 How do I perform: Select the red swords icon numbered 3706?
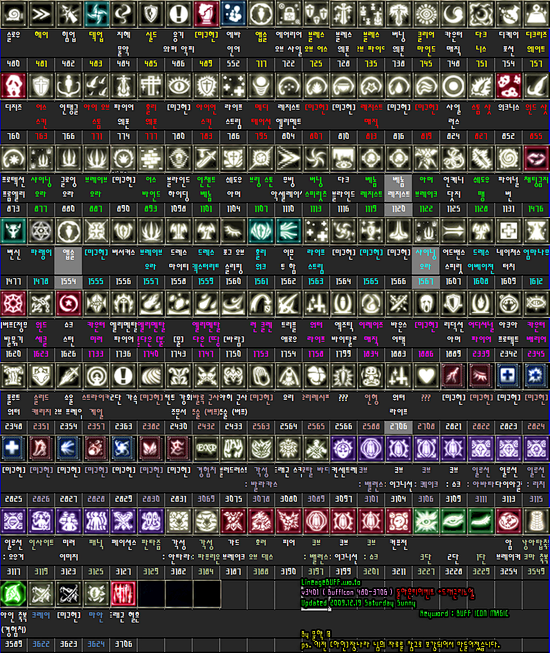124,593
